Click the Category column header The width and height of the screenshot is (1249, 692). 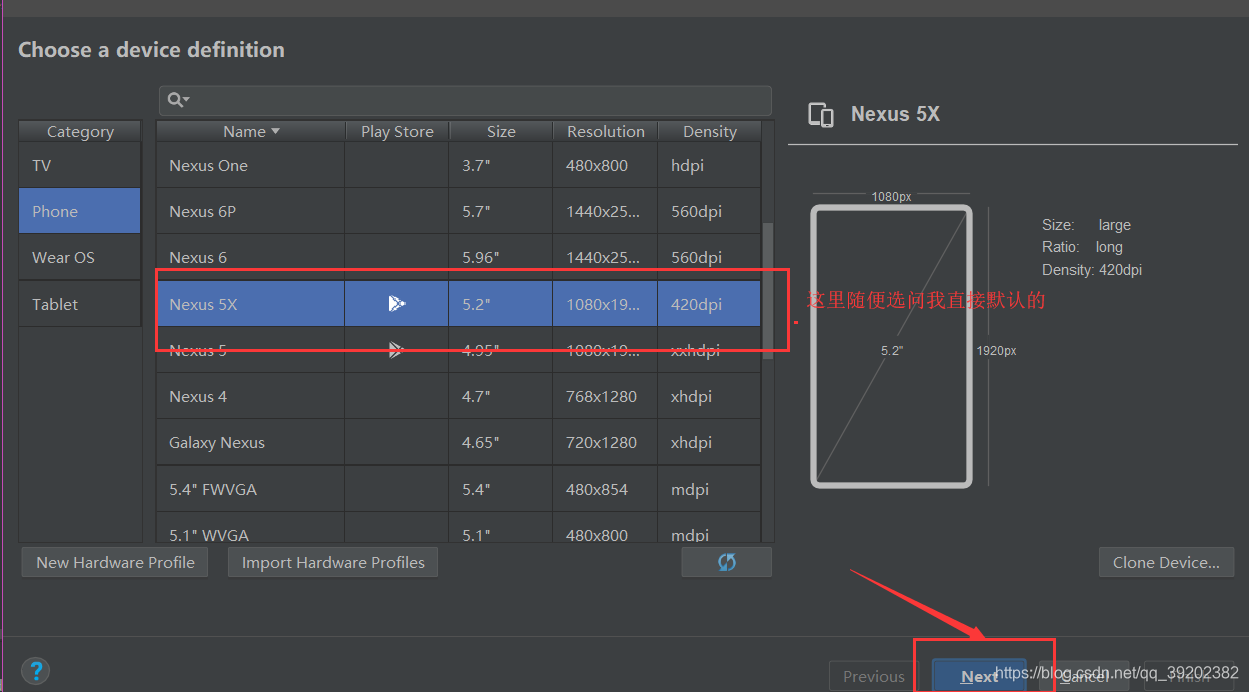click(x=80, y=131)
